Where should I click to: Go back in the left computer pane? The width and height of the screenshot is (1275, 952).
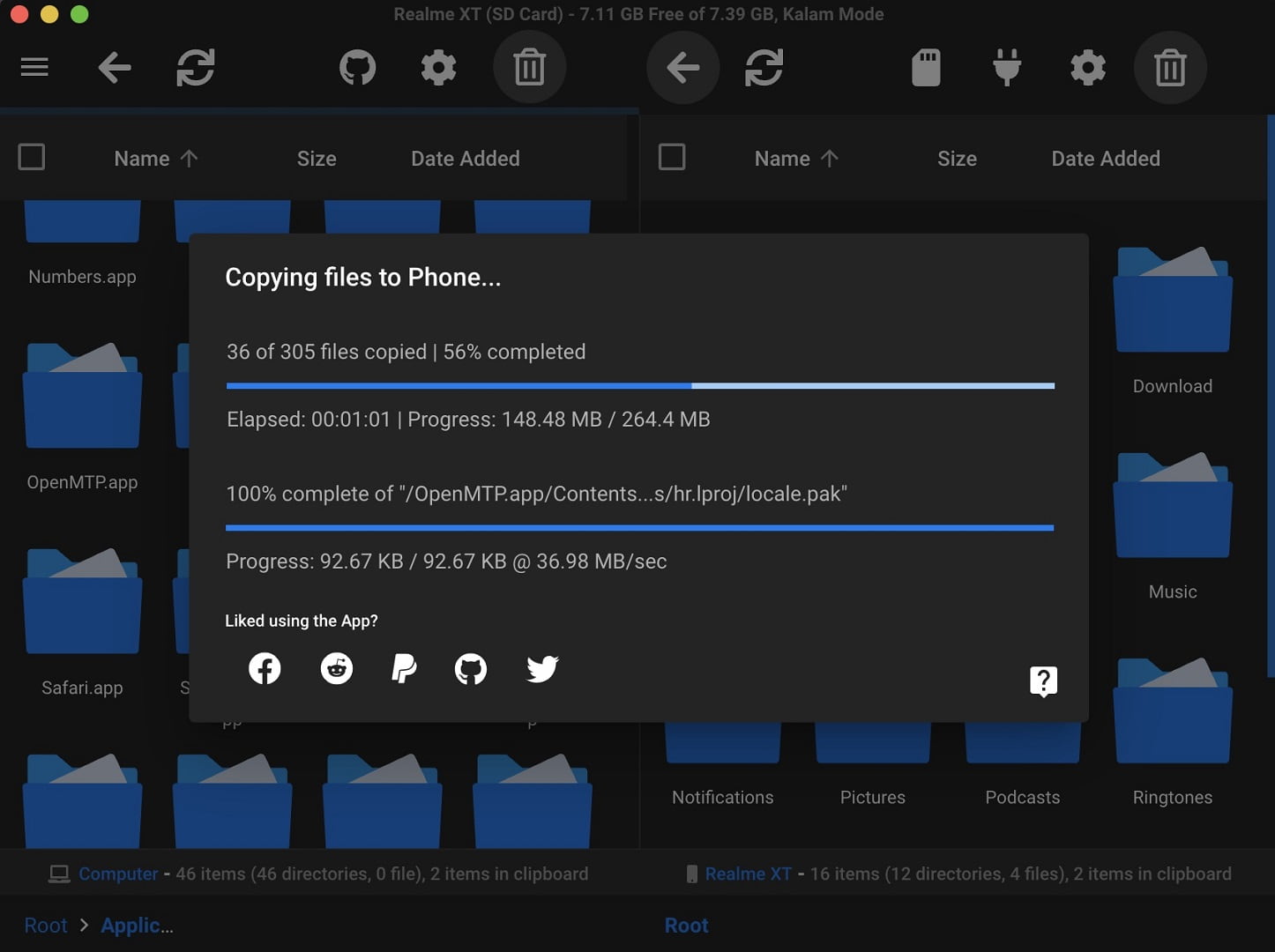(x=115, y=67)
